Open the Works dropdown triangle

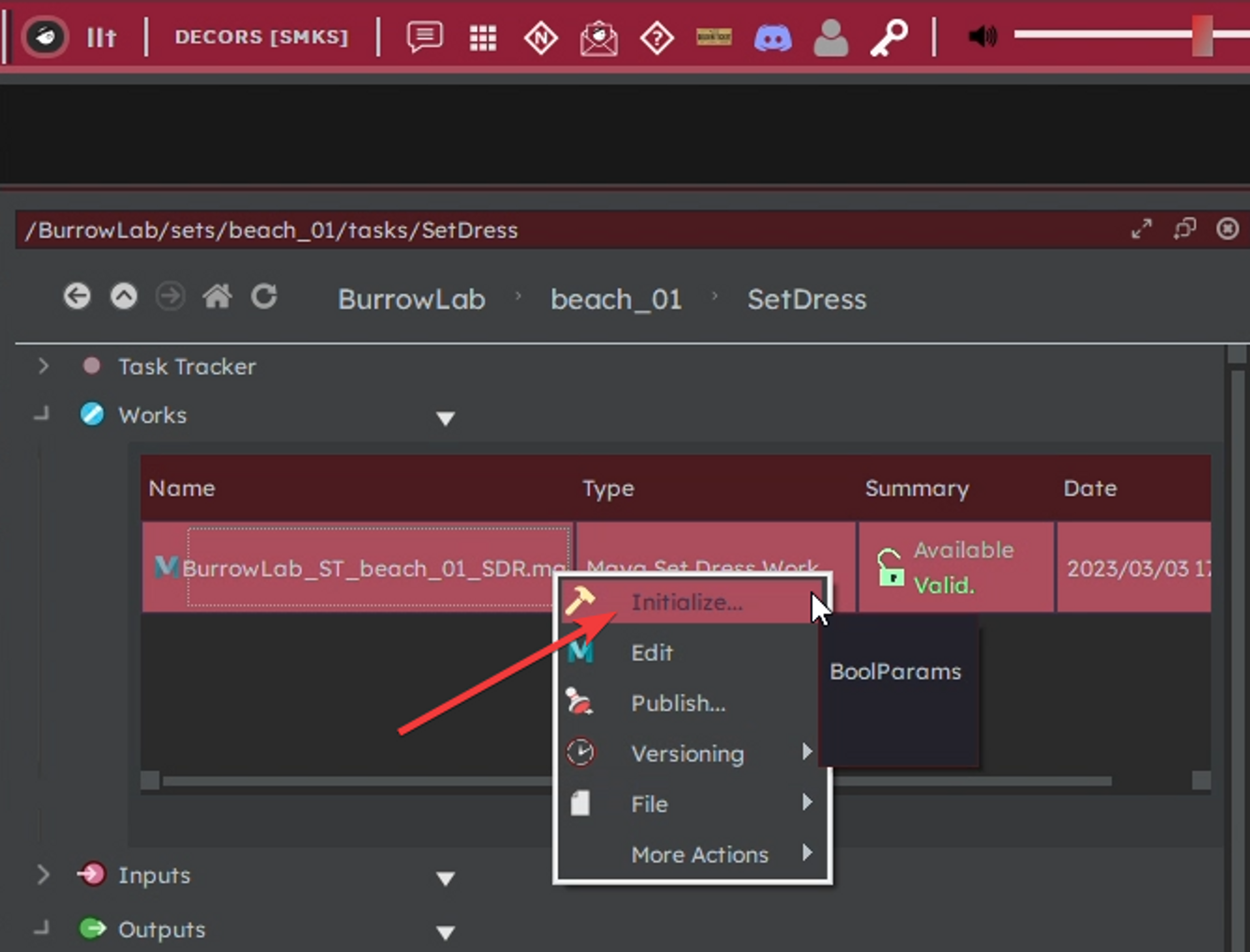coord(445,418)
